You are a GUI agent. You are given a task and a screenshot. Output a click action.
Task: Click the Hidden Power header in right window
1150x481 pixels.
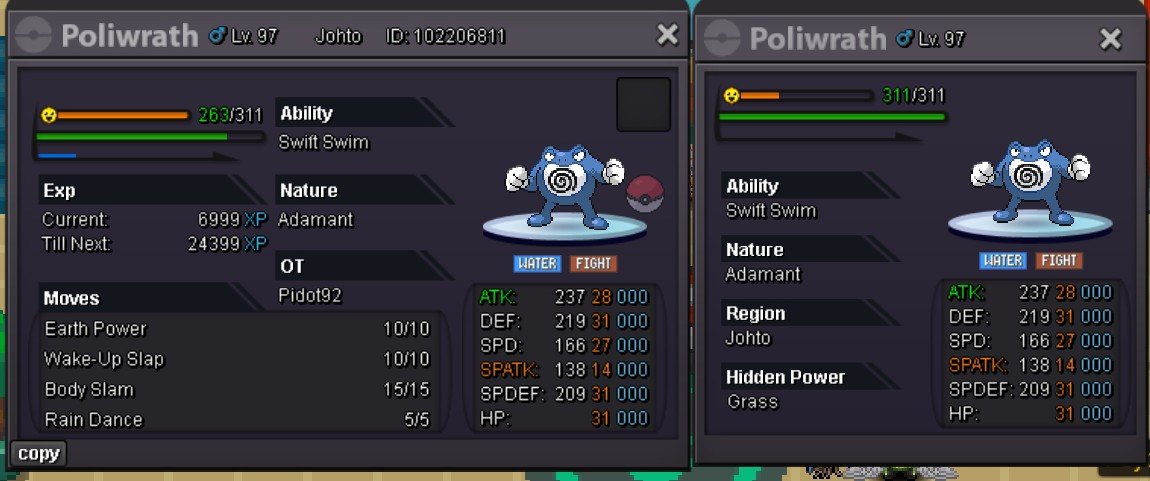[785, 377]
